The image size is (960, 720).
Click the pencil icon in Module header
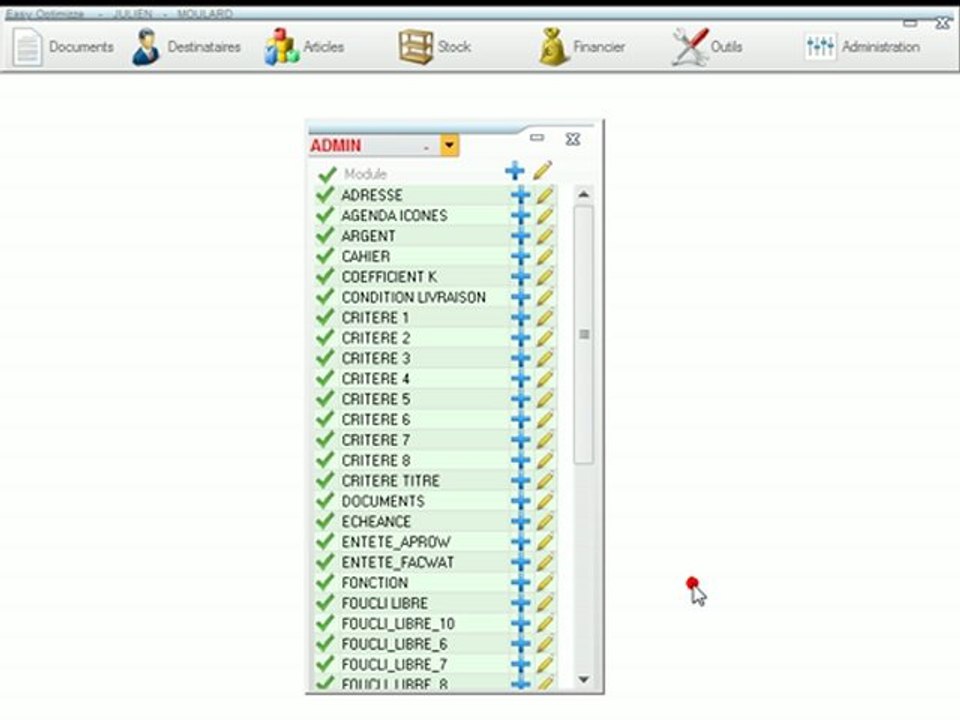(542, 171)
